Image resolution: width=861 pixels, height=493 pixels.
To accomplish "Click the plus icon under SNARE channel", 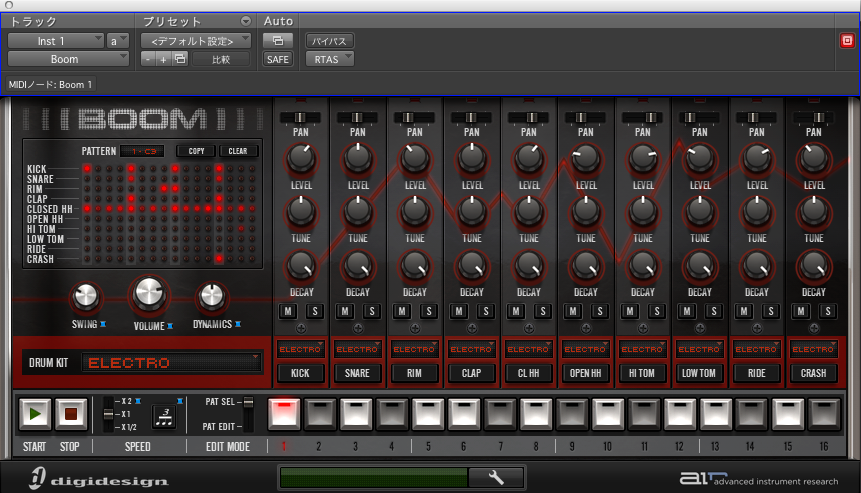I will click(x=358, y=328).
